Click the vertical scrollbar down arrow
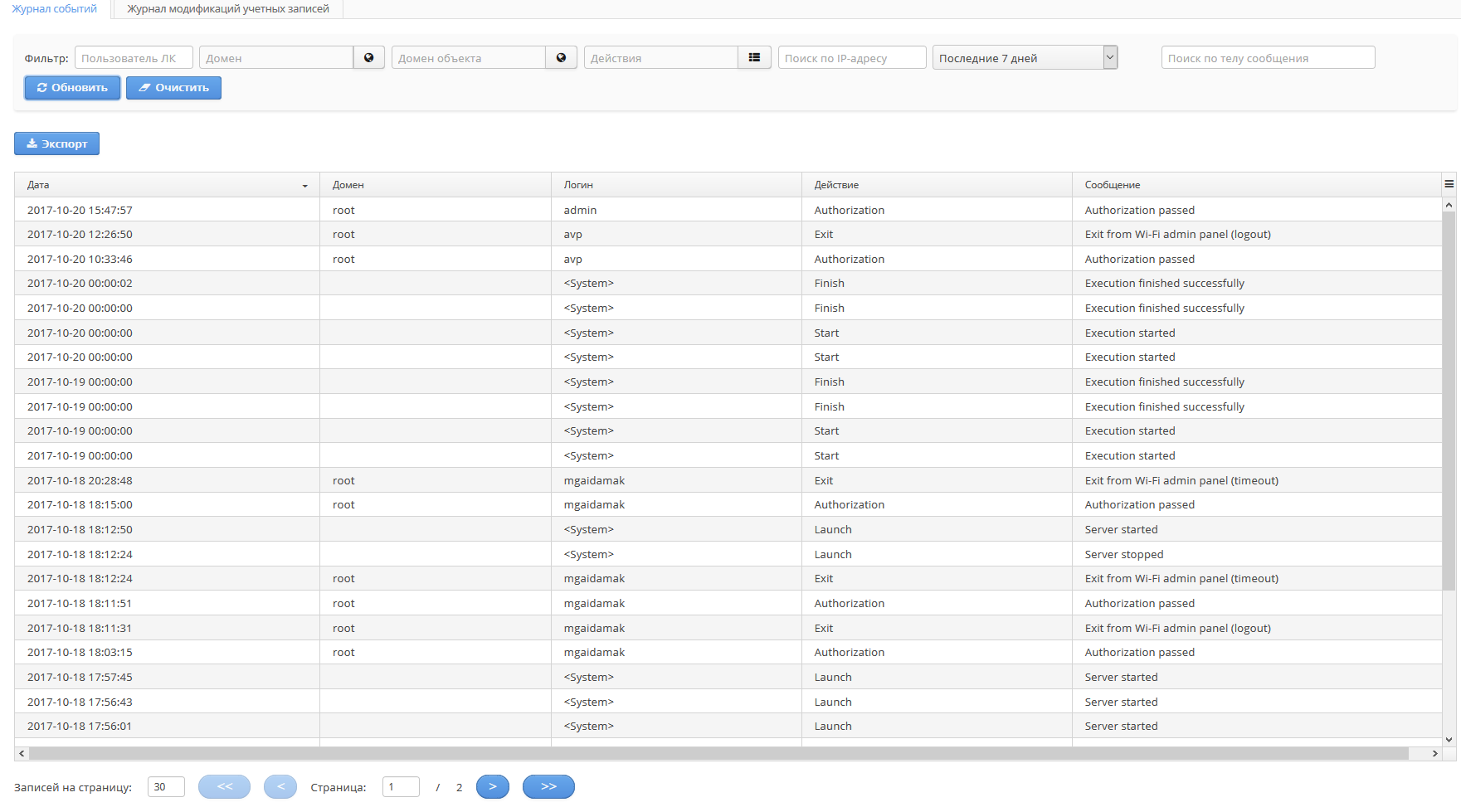 click(1449, 740)
